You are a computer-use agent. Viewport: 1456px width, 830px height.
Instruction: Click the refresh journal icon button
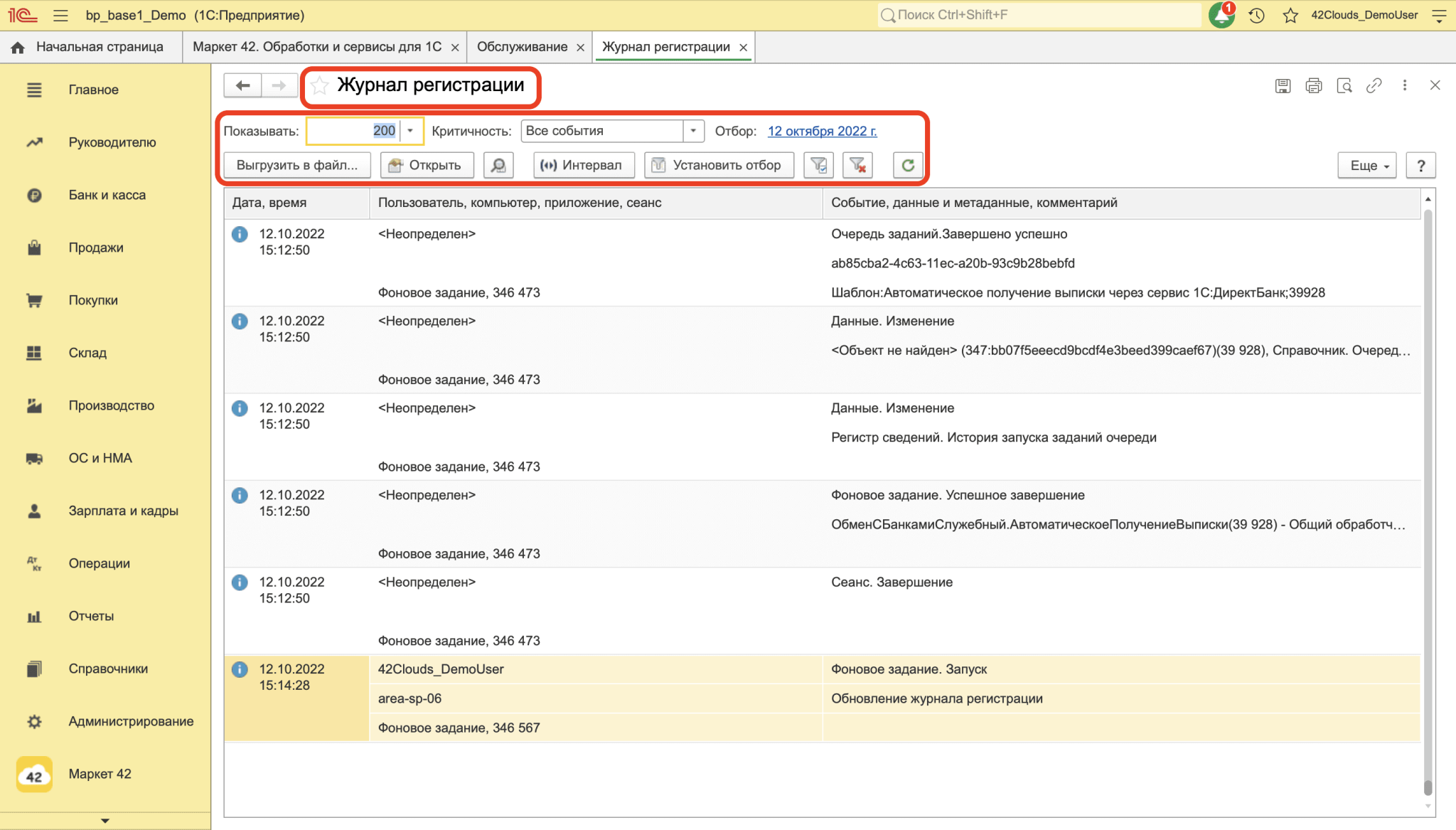click(907, 165)
